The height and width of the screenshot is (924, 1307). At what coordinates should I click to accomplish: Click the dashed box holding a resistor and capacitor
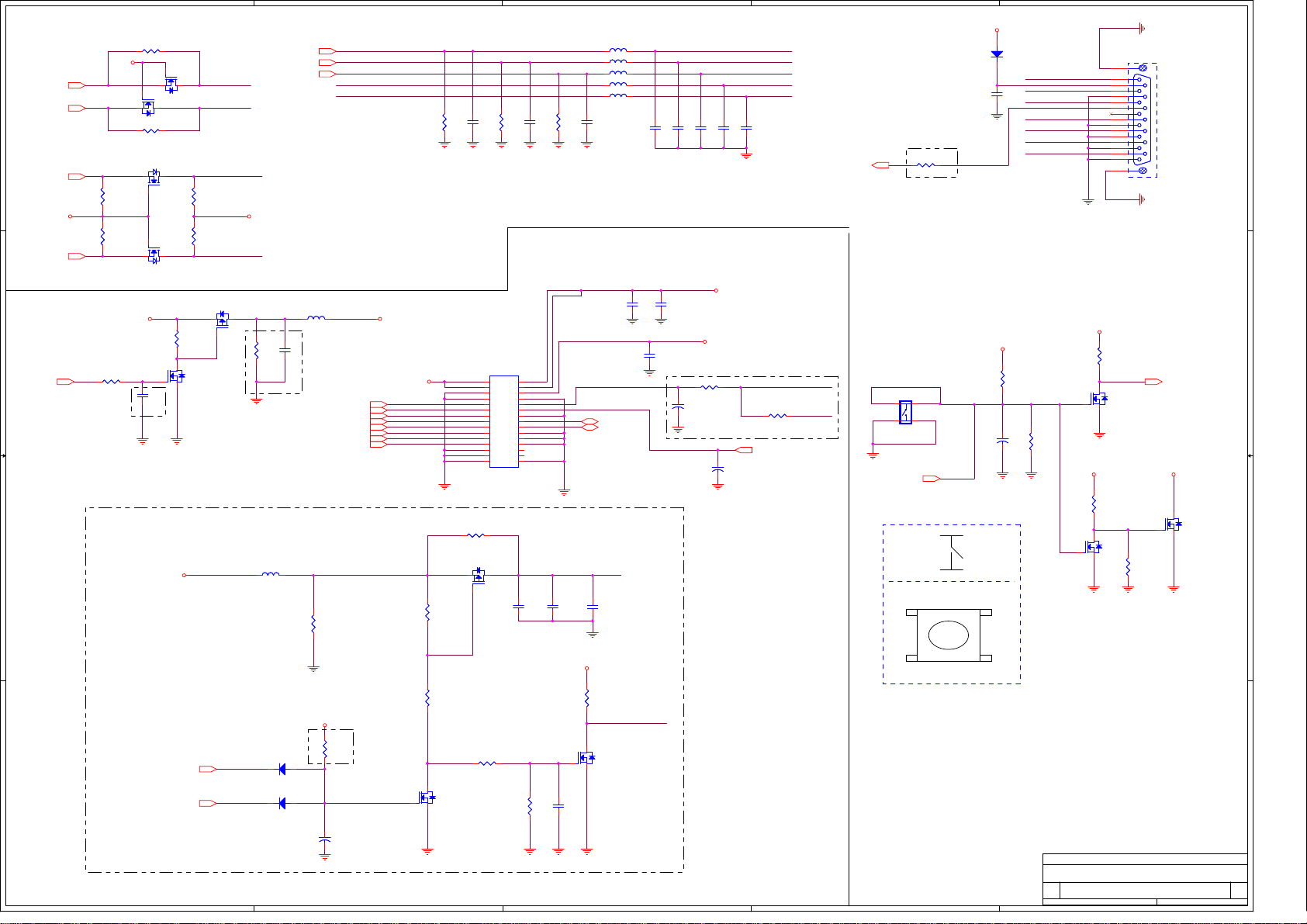click(x=274, y=362)
